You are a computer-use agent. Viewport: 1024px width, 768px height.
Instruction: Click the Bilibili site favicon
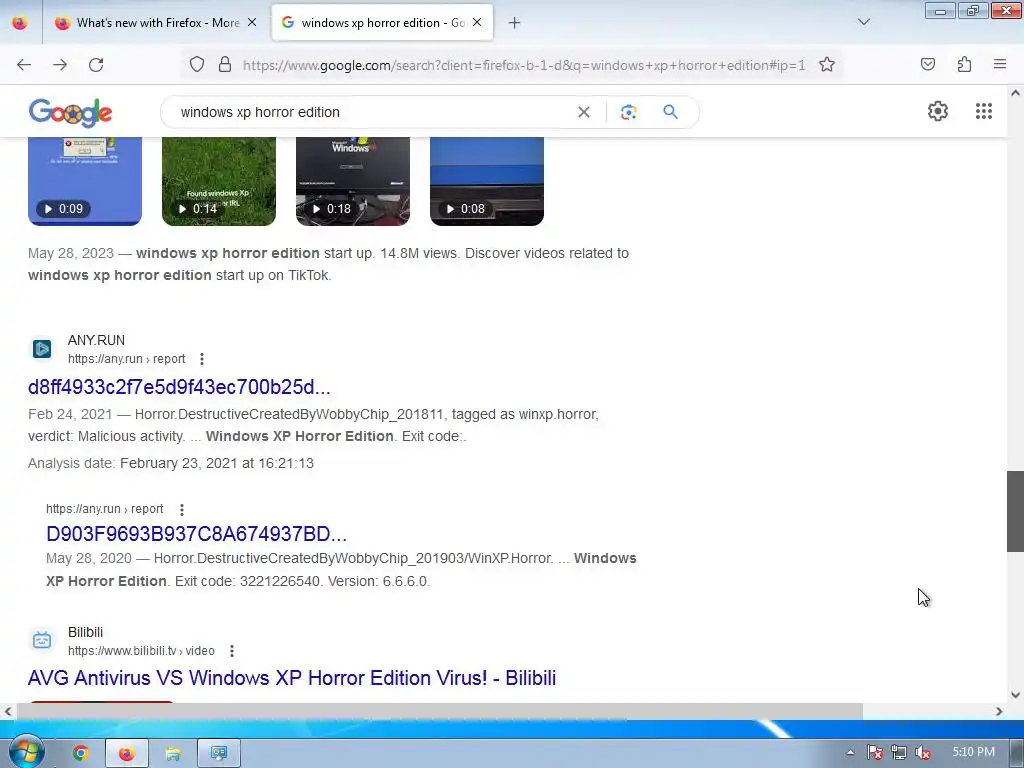coord(42,640)
